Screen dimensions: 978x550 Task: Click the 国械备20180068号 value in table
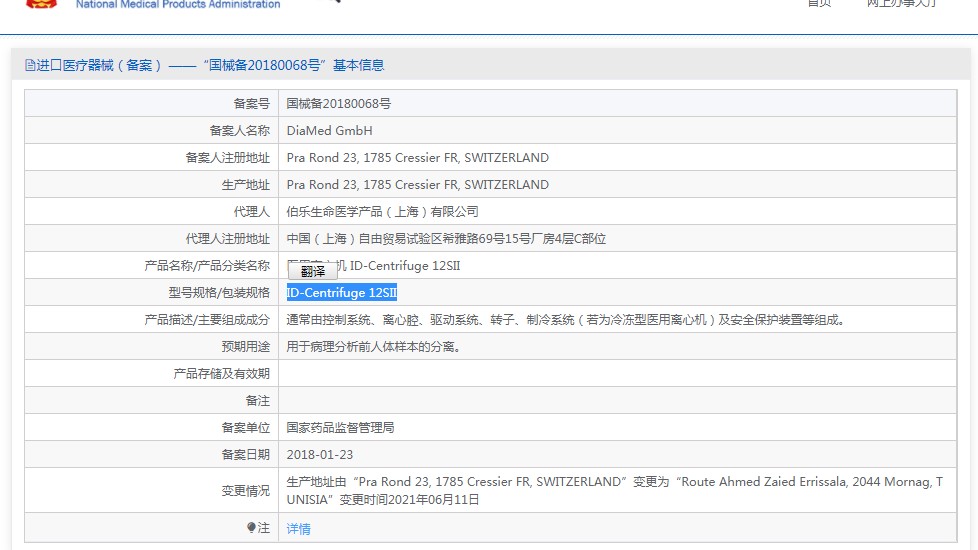tap(339, 104)
